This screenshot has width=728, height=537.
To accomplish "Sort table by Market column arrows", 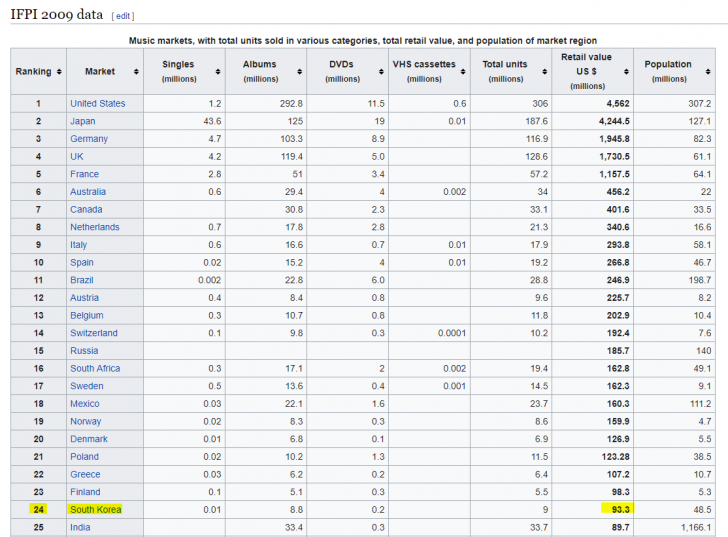I will coord(146,72).
